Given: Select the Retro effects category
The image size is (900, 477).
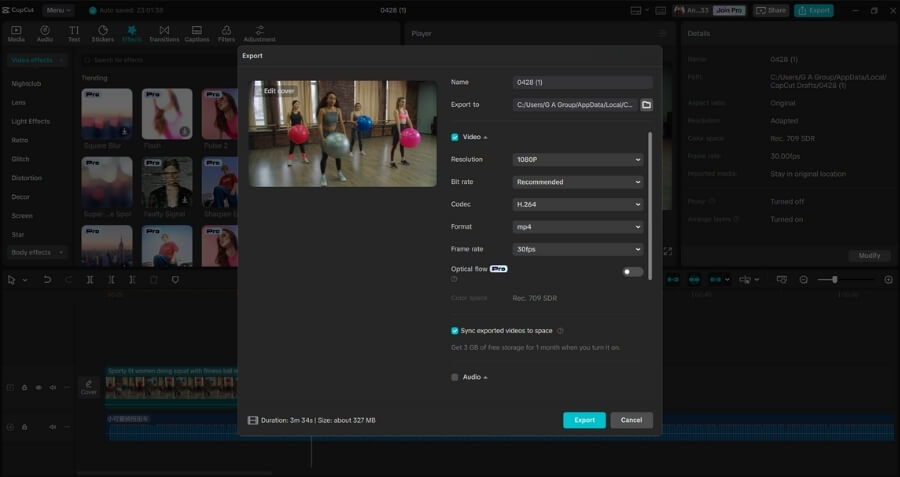Looking at the screenshot, I should point(20,140).
